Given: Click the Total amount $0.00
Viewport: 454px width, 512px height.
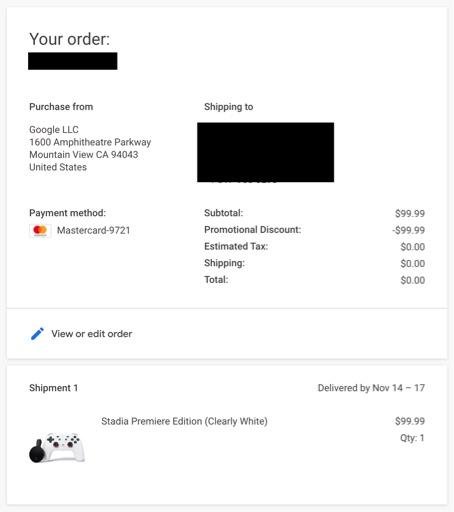Looking at the screenshot, I should [413, 280].
